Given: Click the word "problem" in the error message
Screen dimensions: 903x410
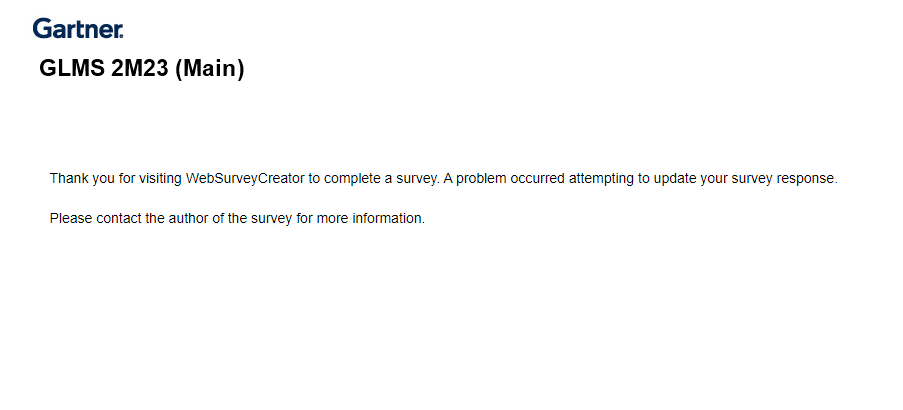Looking at the screenshot, I should coord(481,179).
